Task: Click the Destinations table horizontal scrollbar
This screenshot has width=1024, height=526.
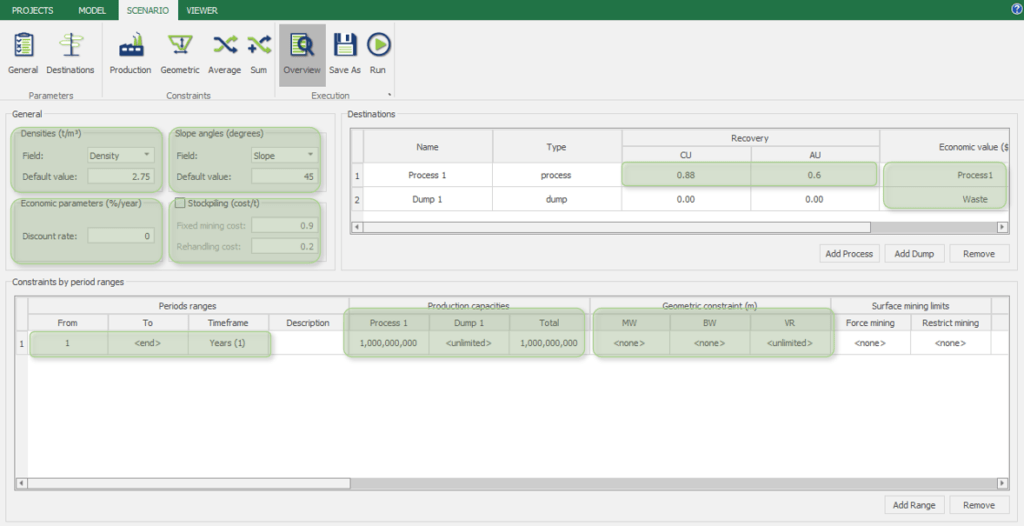Action: (600, 228)
